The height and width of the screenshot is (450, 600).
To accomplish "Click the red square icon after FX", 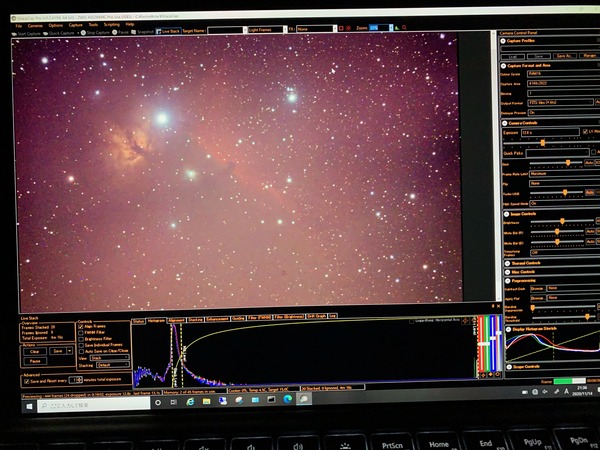I will 341,28.
